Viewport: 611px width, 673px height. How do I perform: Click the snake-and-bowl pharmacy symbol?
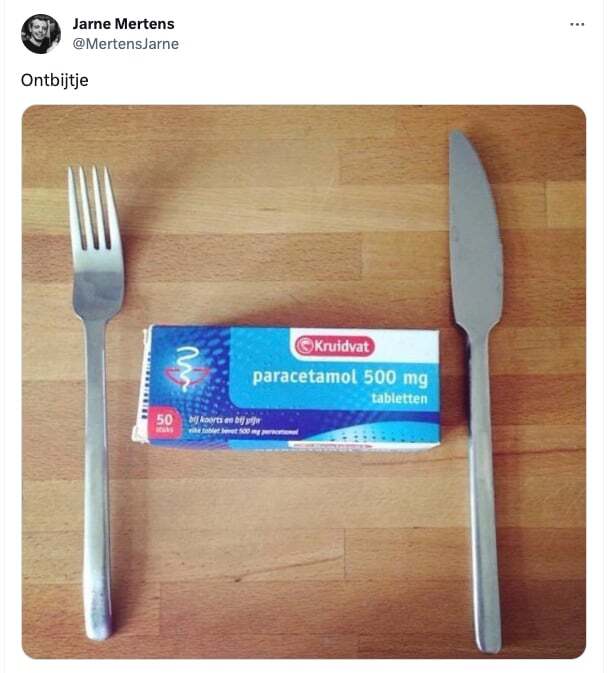[x=187, y=370]
